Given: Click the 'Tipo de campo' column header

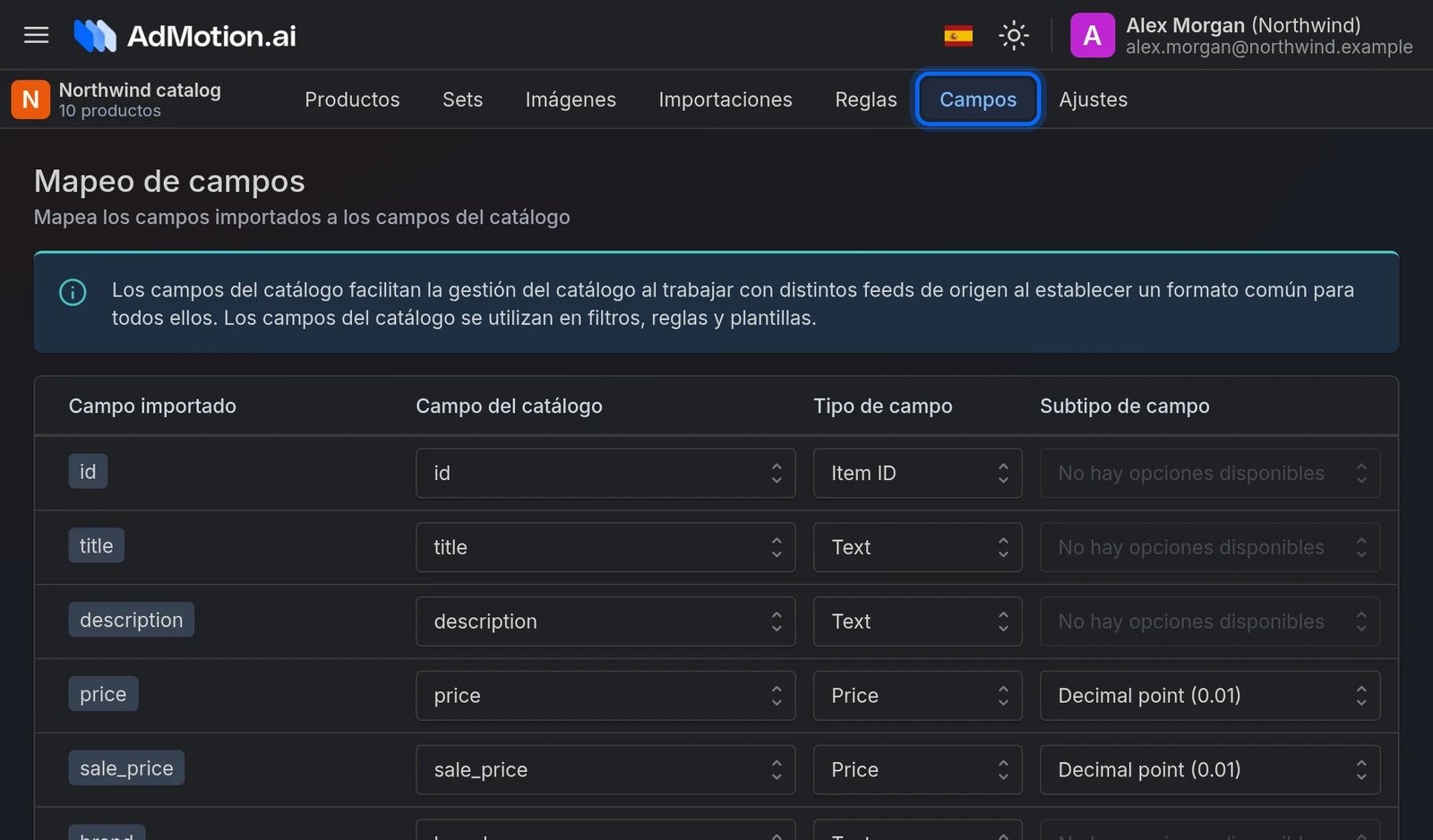Looking at the screenshot, I should [x=883, y=406].
